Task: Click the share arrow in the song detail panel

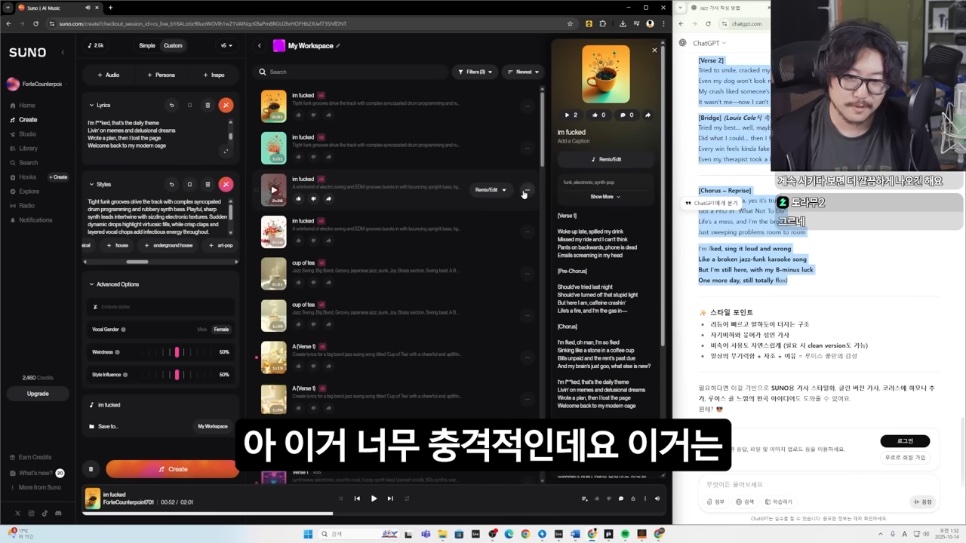Action: (647, 115)
